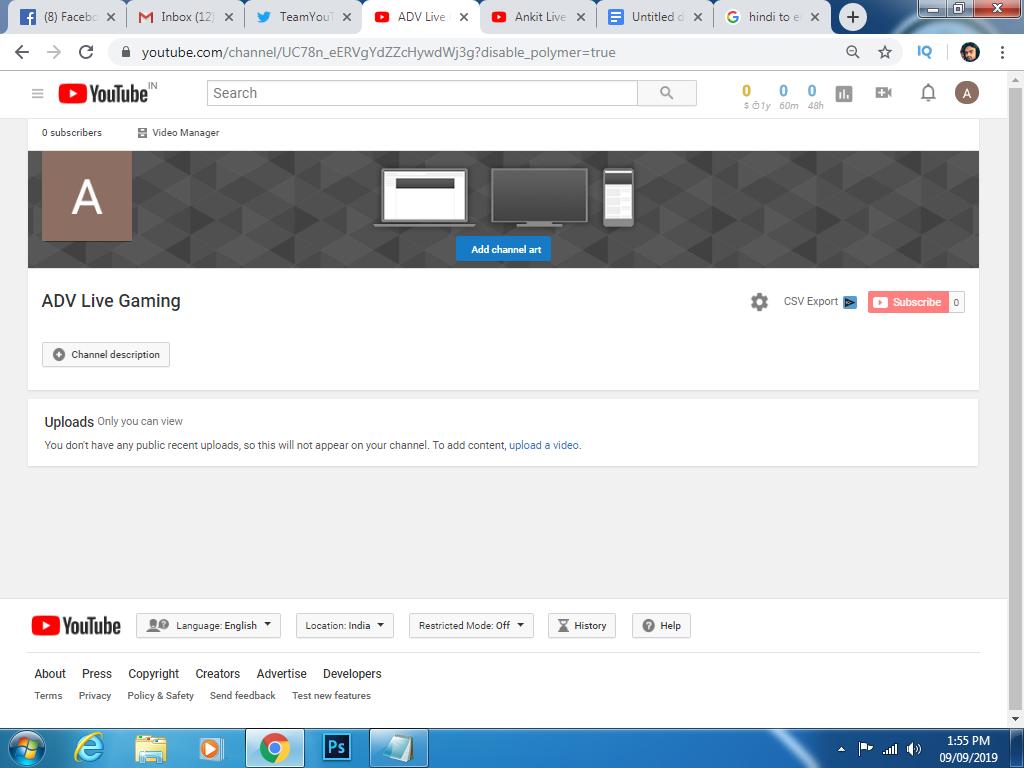Open Video Manager link

pyautogui.click(x=178, y=133)
